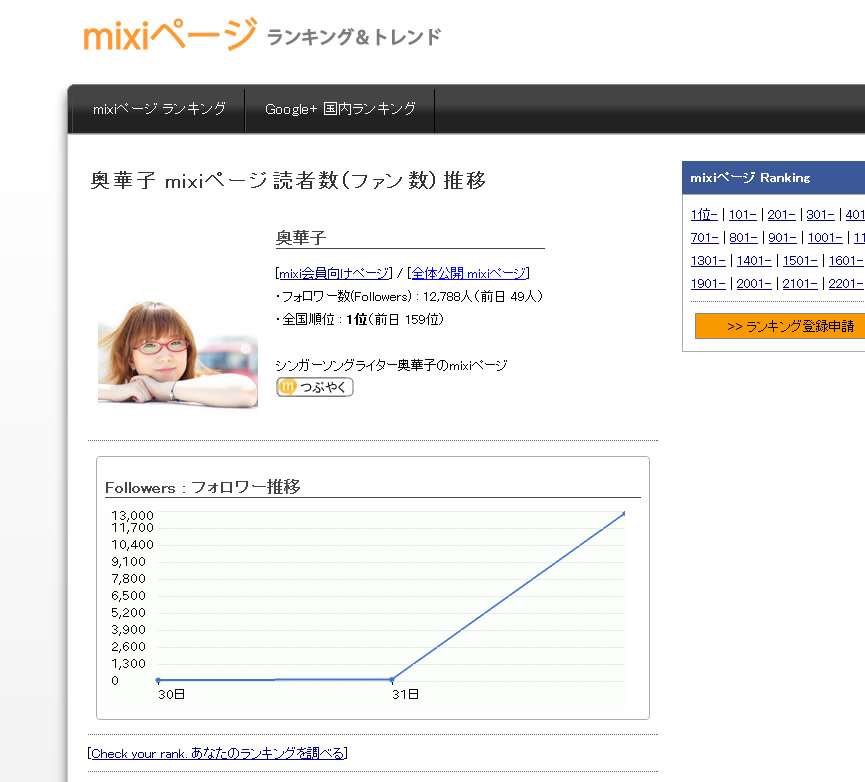Open the mixiページ ランキング tab
Screen dimensions: 865x782
click(x=159, y=109)
